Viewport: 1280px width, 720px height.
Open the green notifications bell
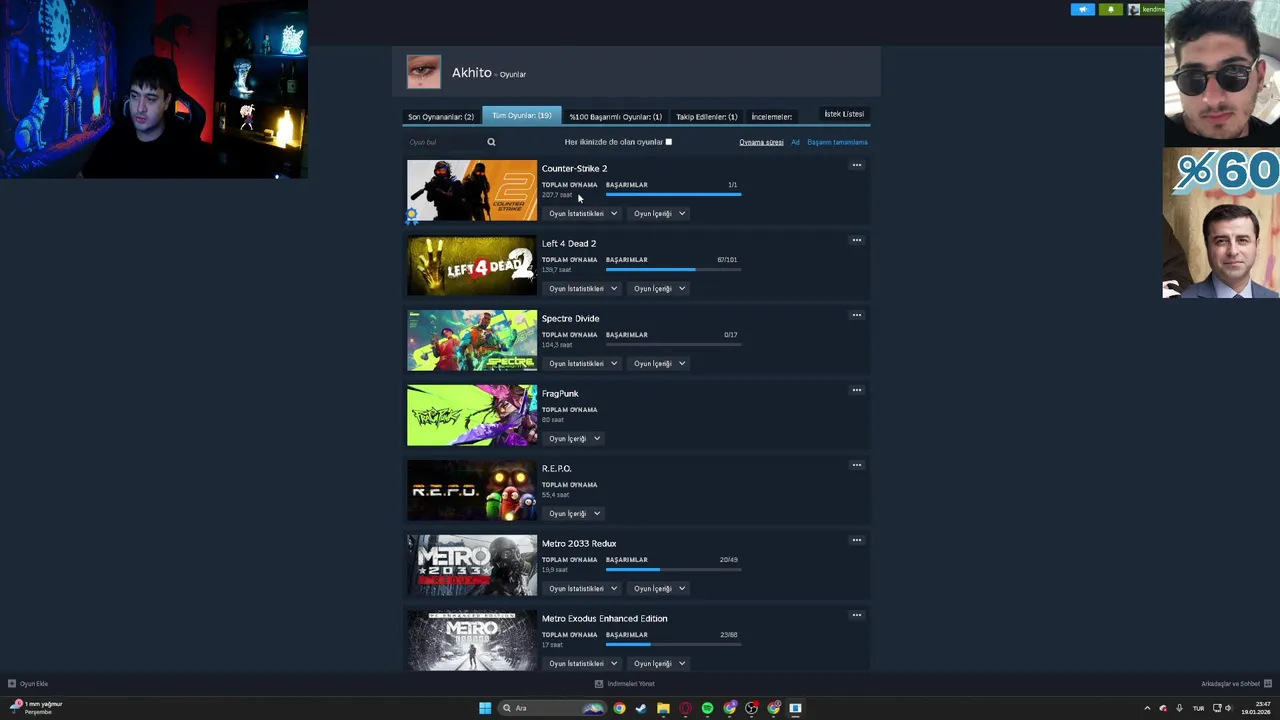tap(1110, 9)
